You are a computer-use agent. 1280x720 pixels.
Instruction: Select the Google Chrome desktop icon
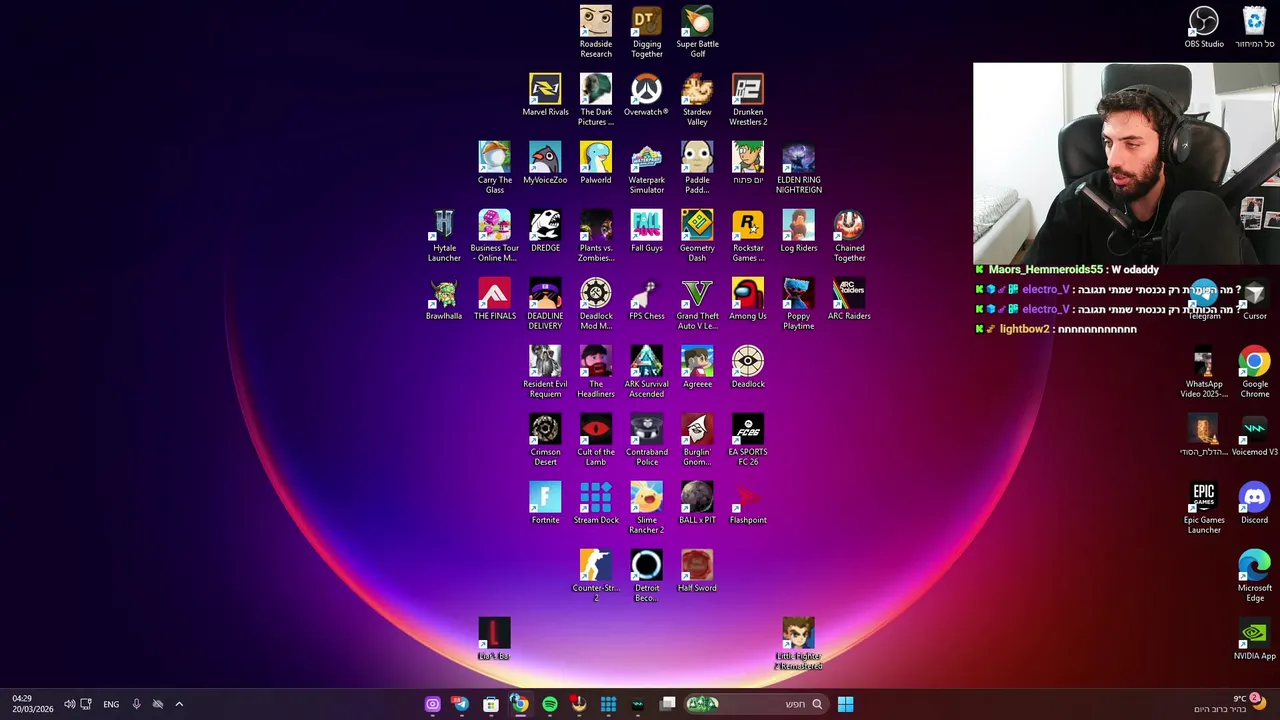click(1255, 372)
